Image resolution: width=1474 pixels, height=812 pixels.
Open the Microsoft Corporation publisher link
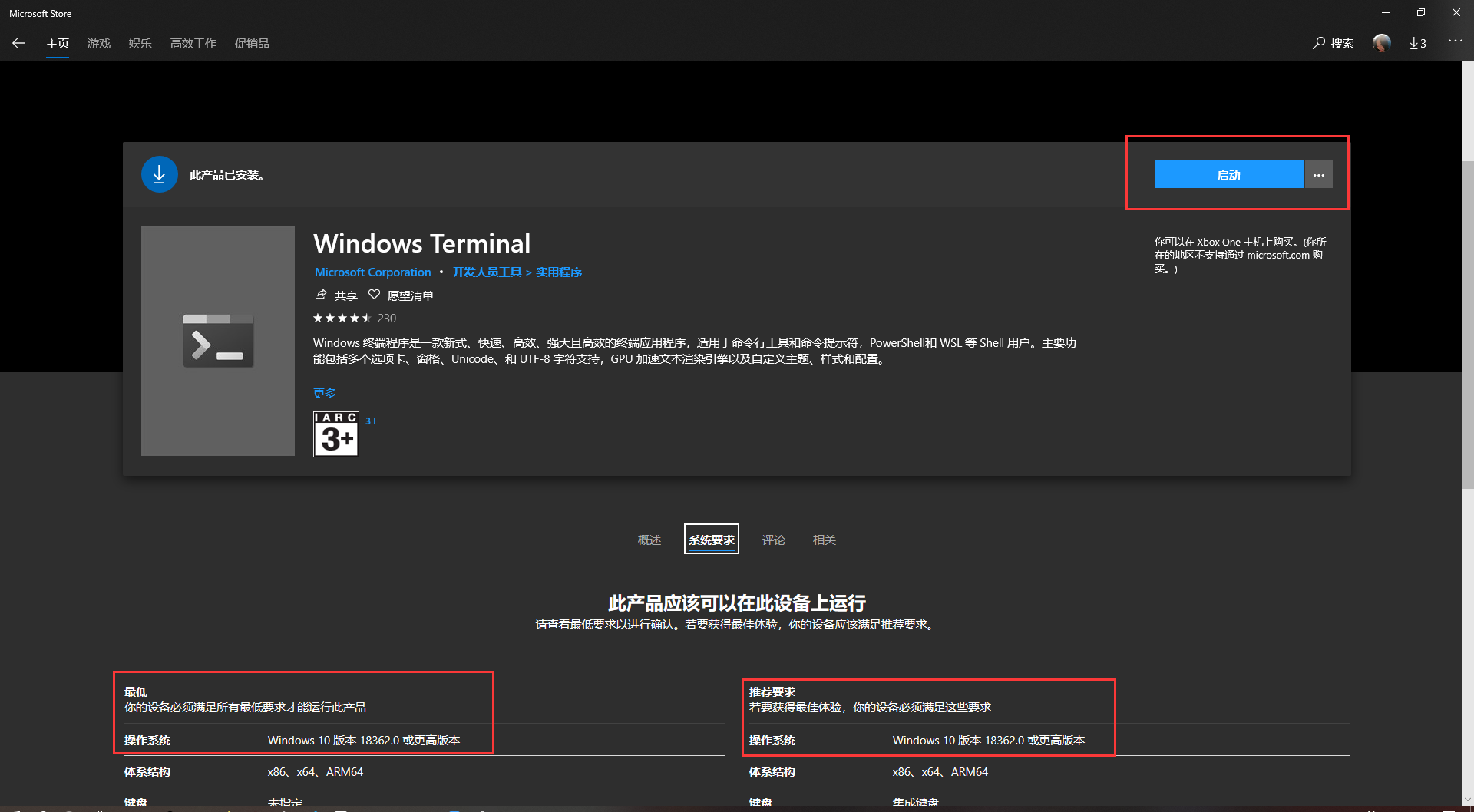coord(373,272)
